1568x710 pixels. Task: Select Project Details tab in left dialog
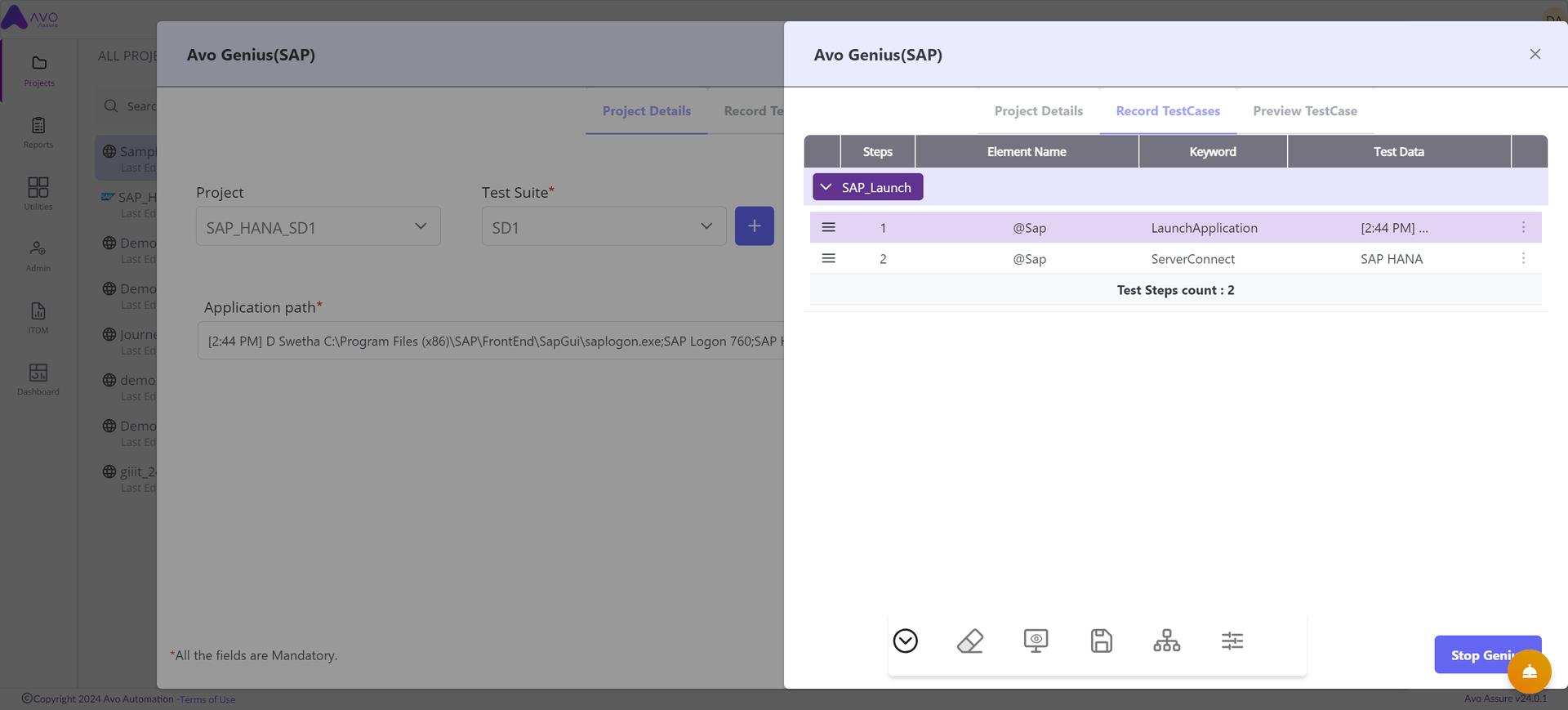tap(647, 111)
